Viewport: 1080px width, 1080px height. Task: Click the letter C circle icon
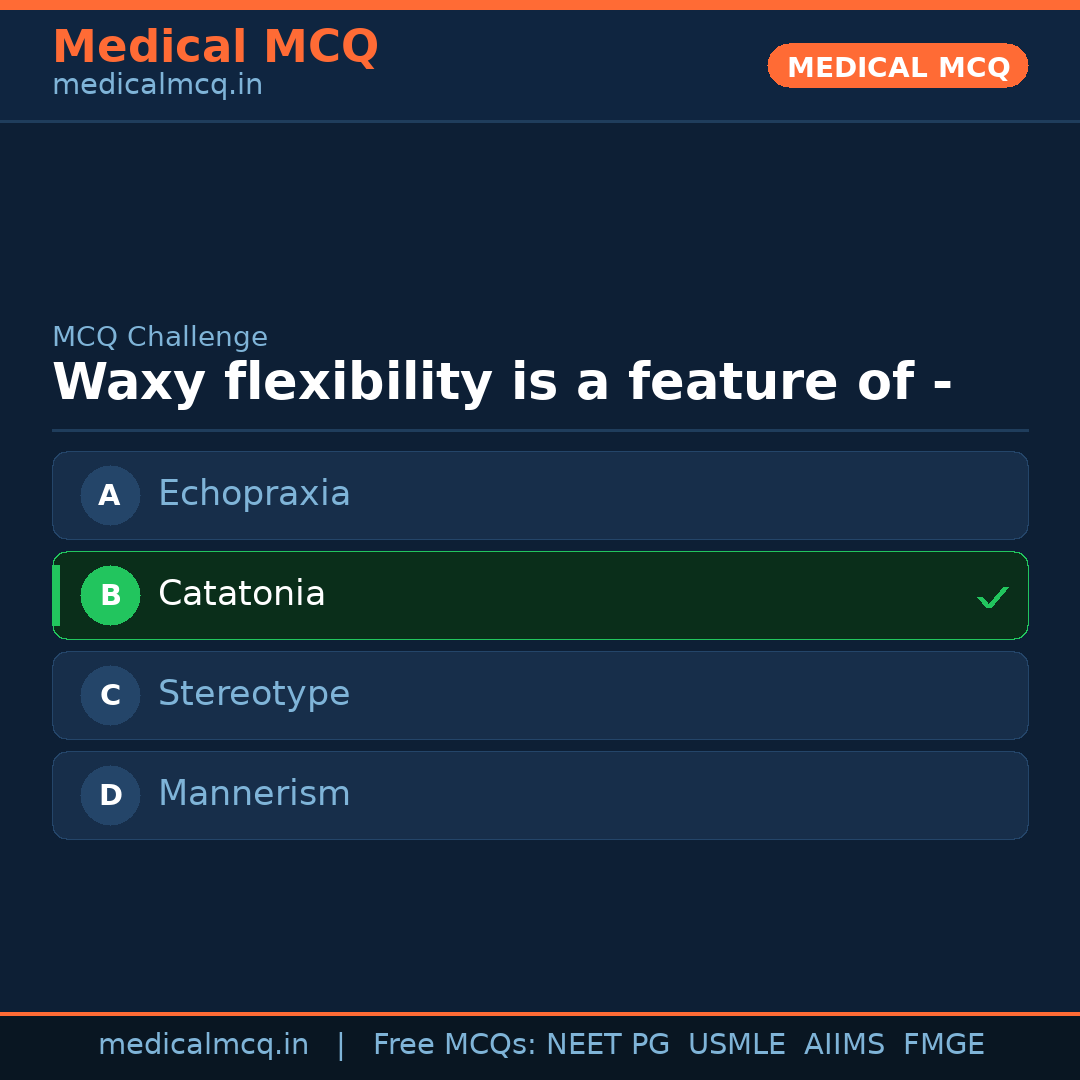pyautogui.click(x=110, y=695)
